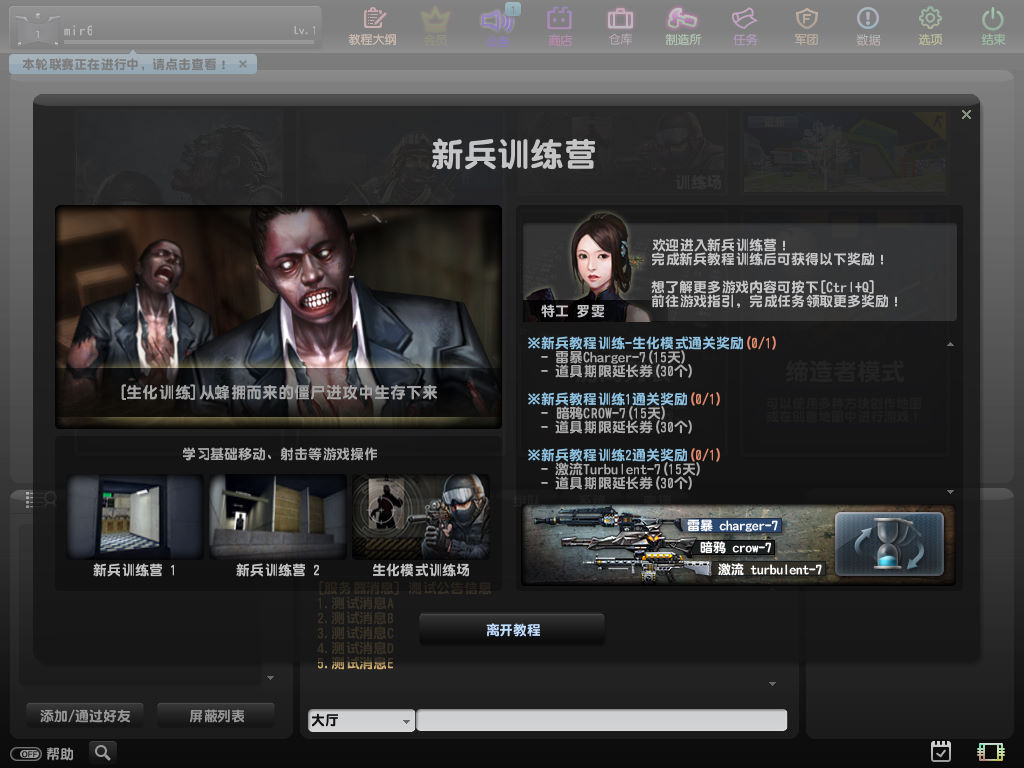Click the hourglass item-extension coupon icon
1024x768 pixels.
[889, 544]
